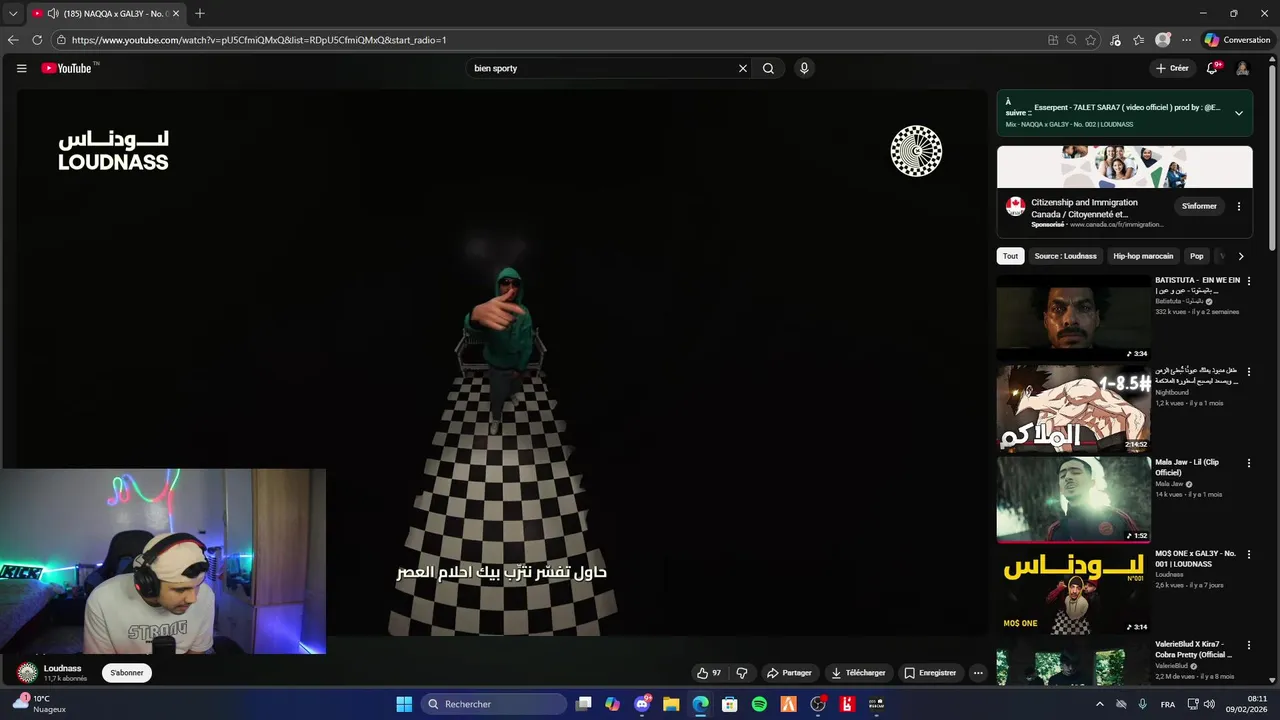
Task: Select the Tout filter chip
Action: pyautogui.click(x=1011, y=256)
